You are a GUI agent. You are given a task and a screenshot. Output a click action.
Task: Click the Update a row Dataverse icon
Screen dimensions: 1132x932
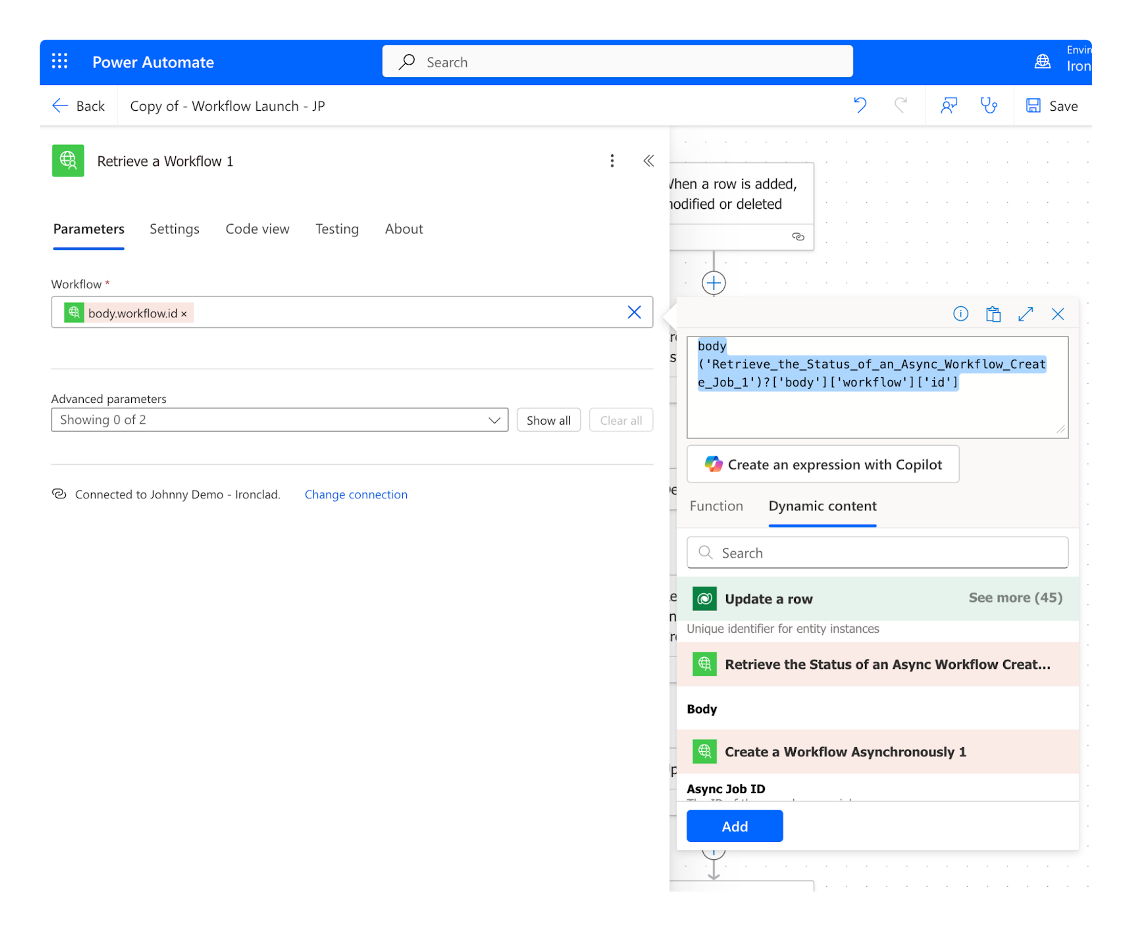705,598
